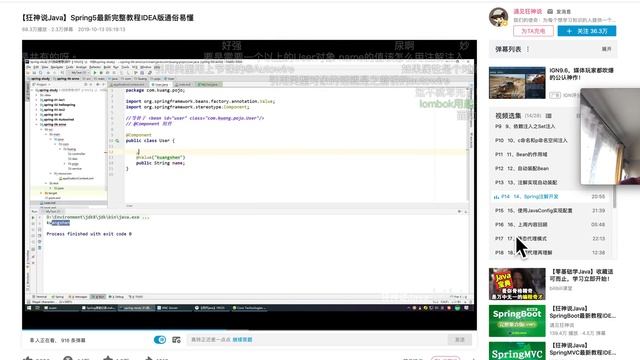
Task: Click the green Run icon in IDEA toolbar
Action: [95, 73]
